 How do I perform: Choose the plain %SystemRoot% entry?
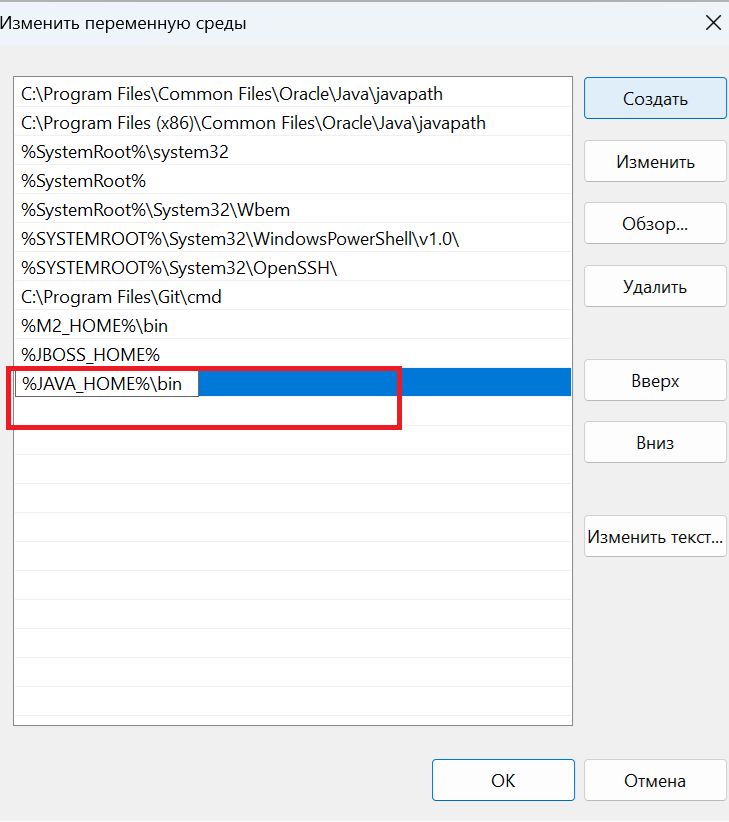pos(84,181)
